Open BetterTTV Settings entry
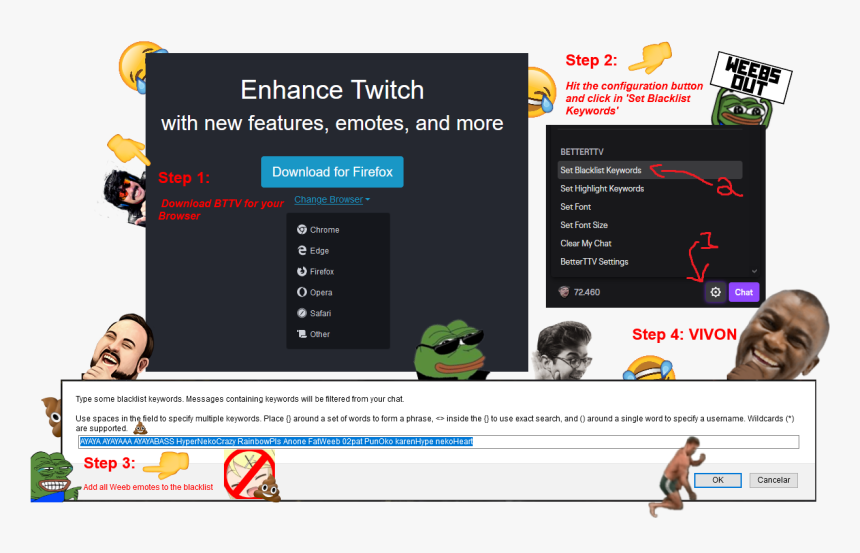860x553 pixels. tap(594, 262)
